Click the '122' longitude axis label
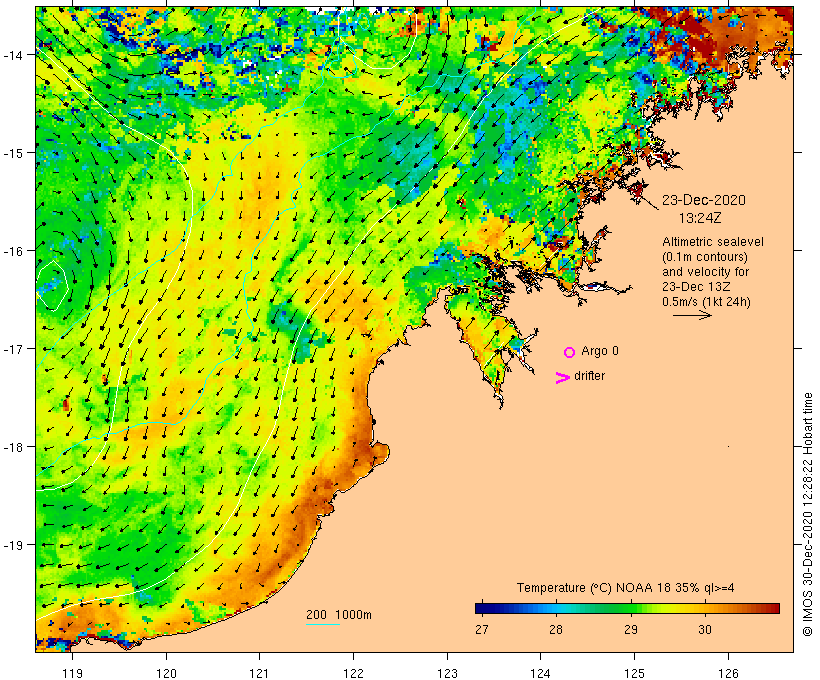820x680 pixels. point(353,673)
